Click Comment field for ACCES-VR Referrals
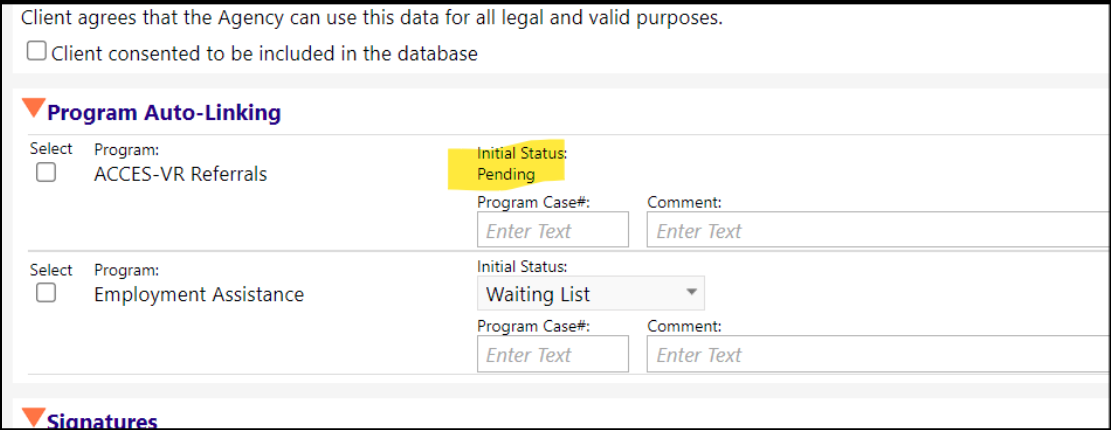This screenshot has height=430, width=1111. pos(878,230)
